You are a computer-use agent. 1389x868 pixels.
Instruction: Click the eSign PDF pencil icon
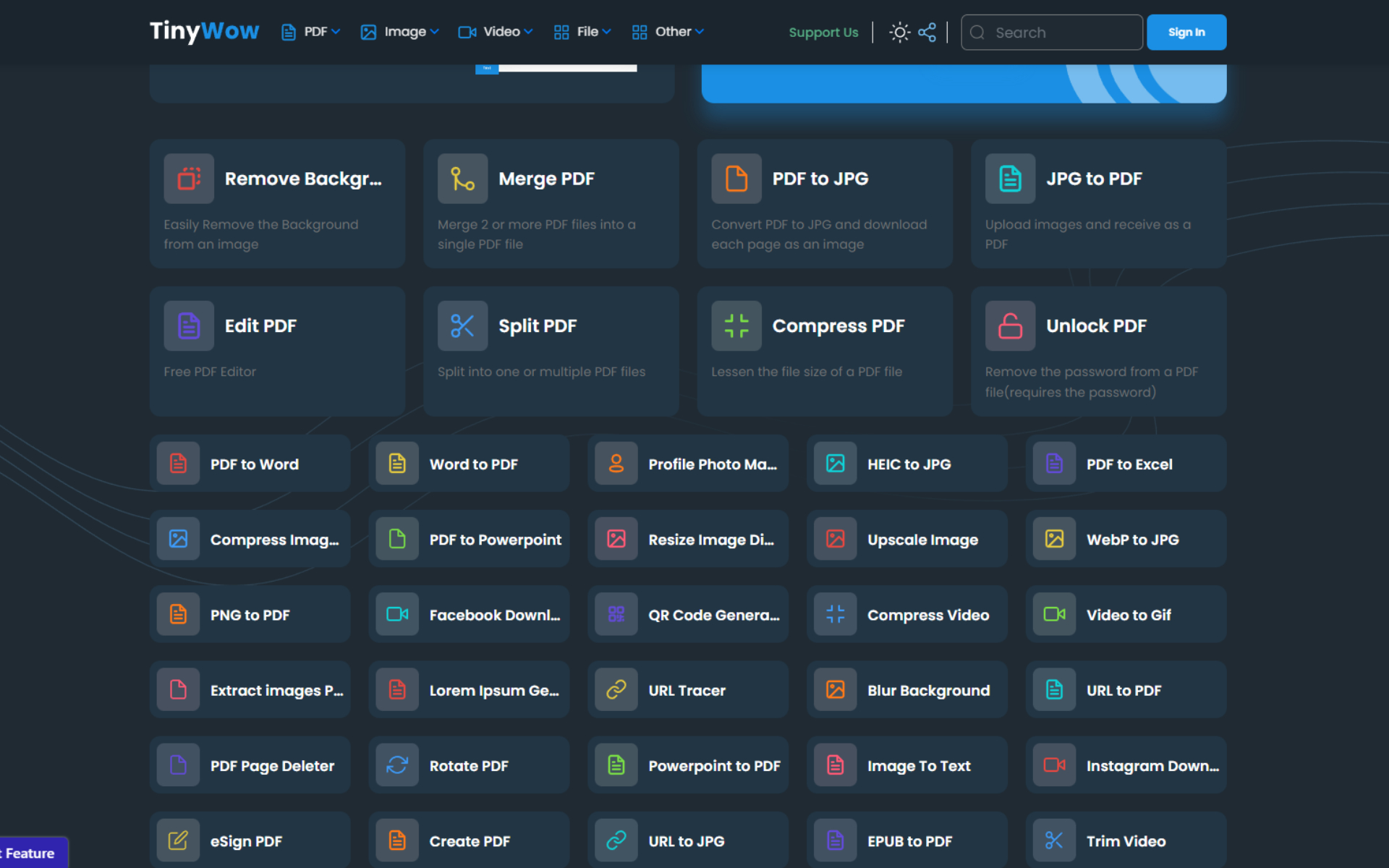click(178, 840)
